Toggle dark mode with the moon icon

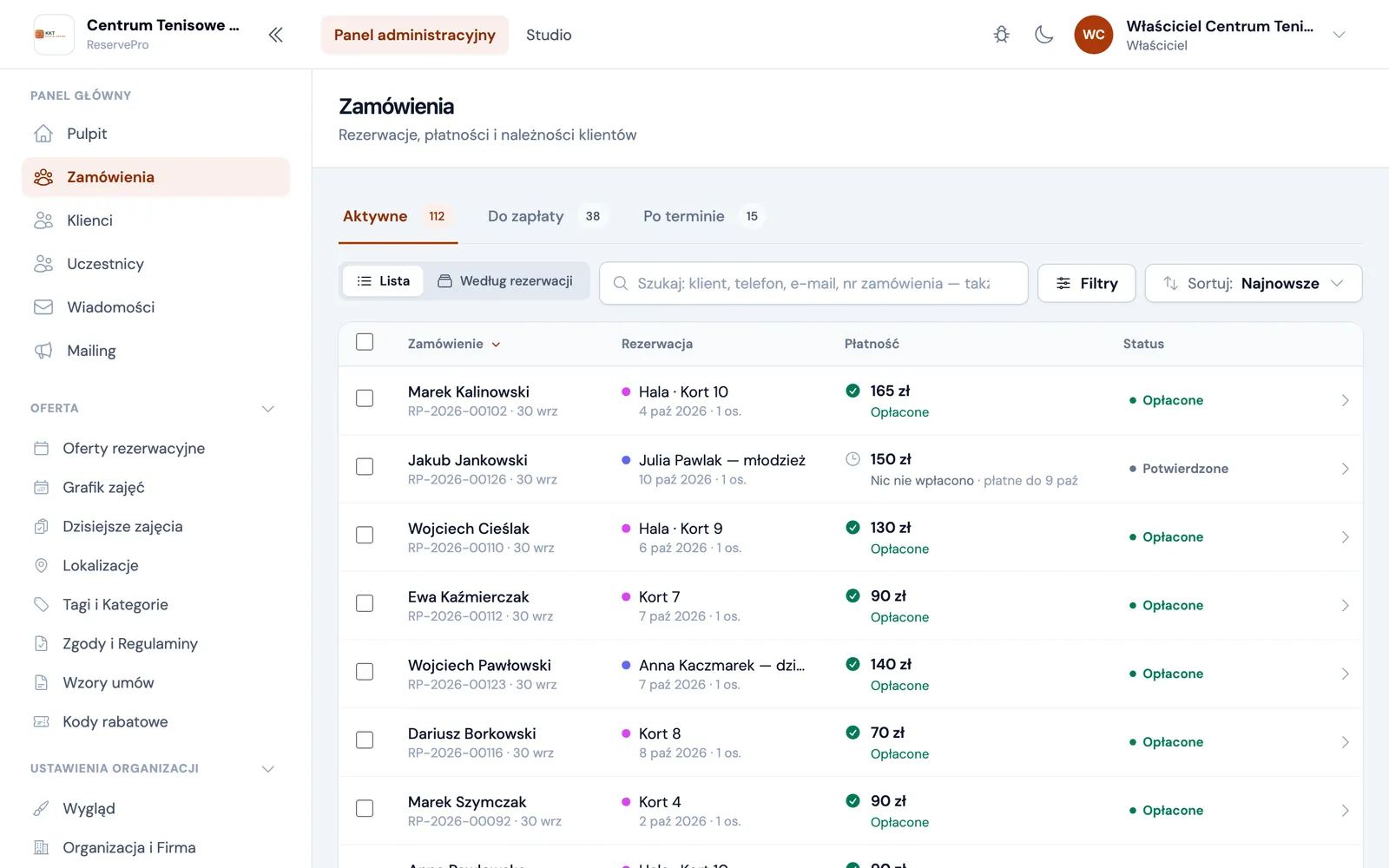click(1044, 35)
